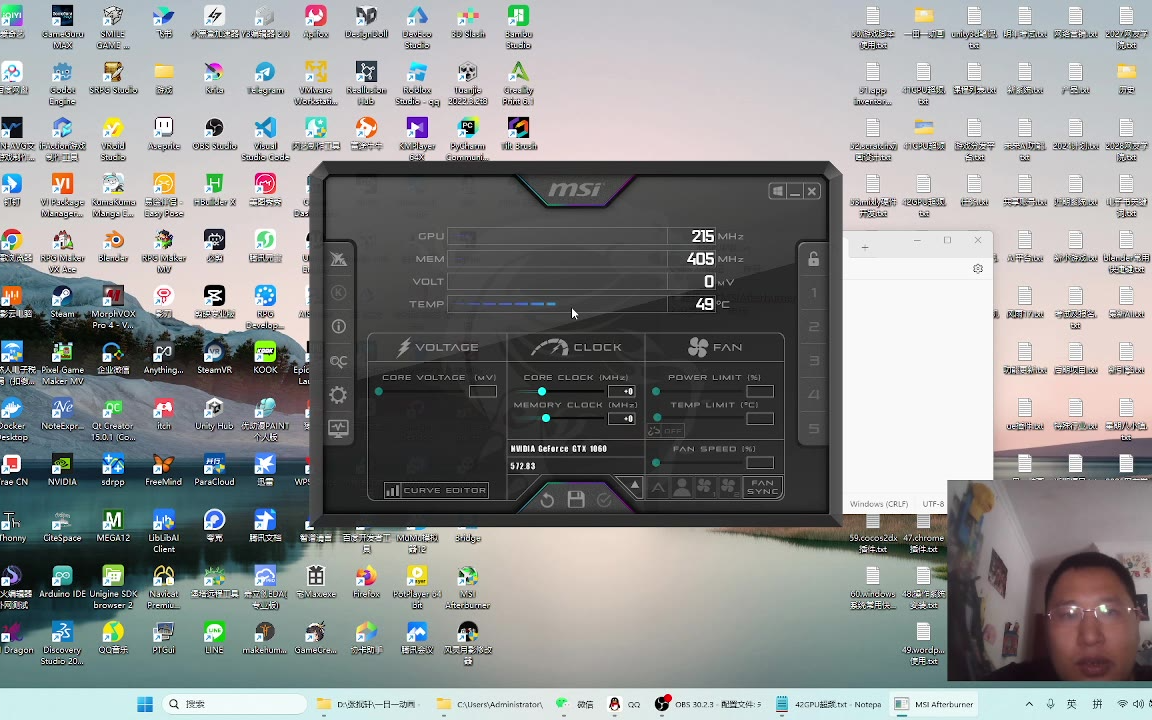1152x720 pixels.
Task: Open the Afterburner Kombustor stress-test icon
Action: [x=338, y=292]
